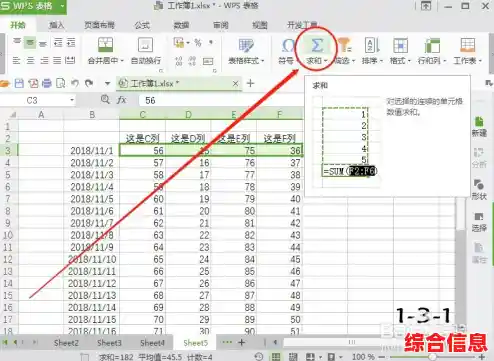The width and height of the screenshot is (494, 361).
Task: Add a new sheet with plus button
Action: point(242,342)
